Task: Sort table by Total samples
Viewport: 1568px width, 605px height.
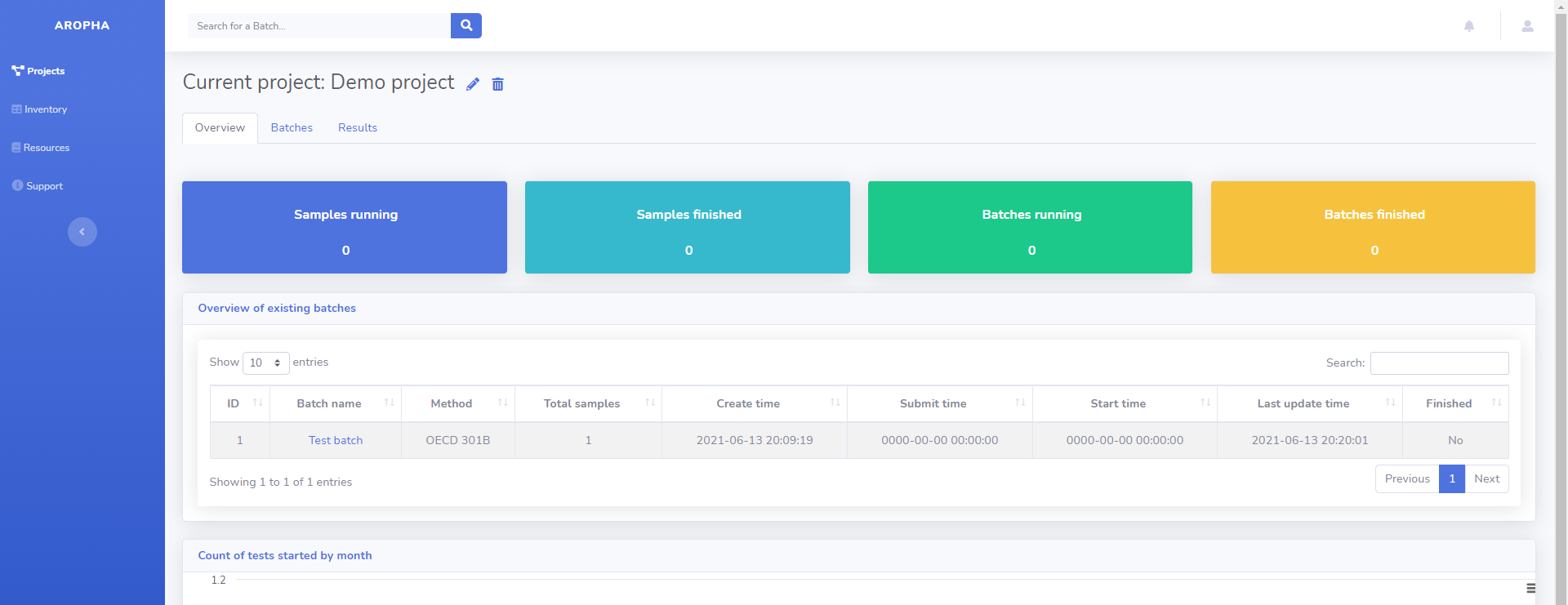Action: pyautogui.click(x=589, y=403)
